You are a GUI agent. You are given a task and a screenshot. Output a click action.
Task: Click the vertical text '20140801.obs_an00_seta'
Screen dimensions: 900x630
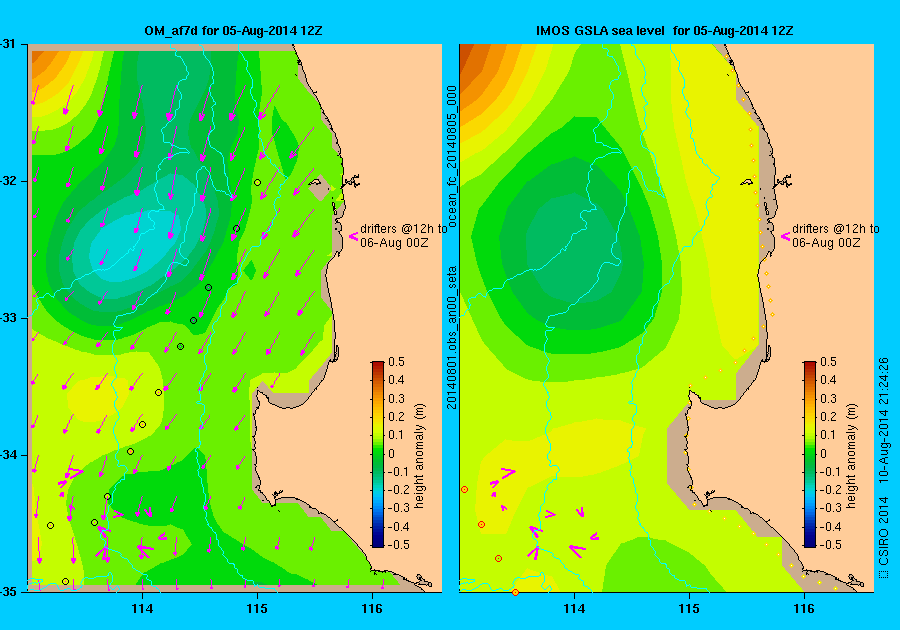click(x=452, y=337)
